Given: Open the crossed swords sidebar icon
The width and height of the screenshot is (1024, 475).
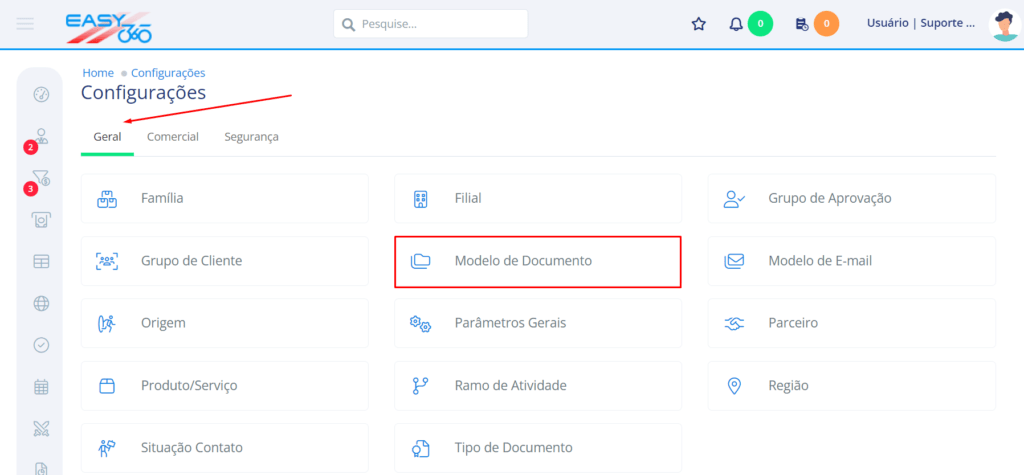Looking at the screenshot, I should 41,429.
